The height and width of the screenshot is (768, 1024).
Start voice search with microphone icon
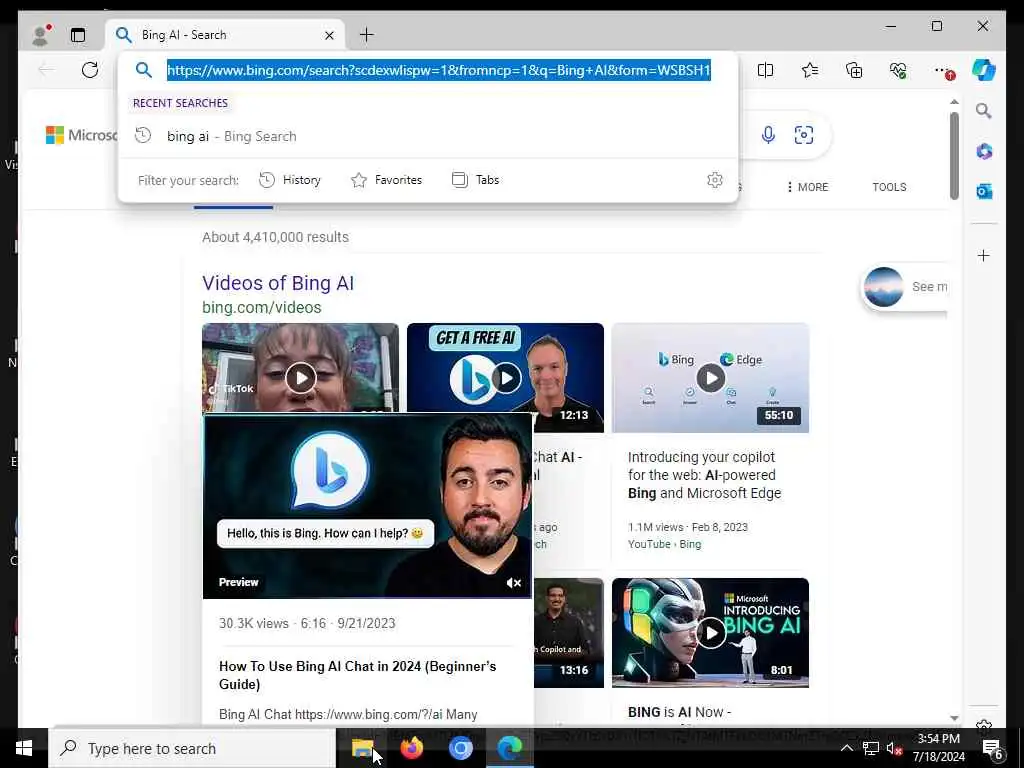pos(768,135)
